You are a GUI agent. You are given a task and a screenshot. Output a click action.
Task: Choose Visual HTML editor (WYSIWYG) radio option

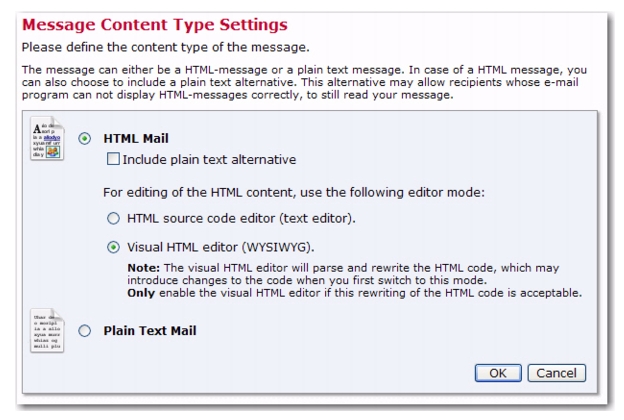[113, 247]
